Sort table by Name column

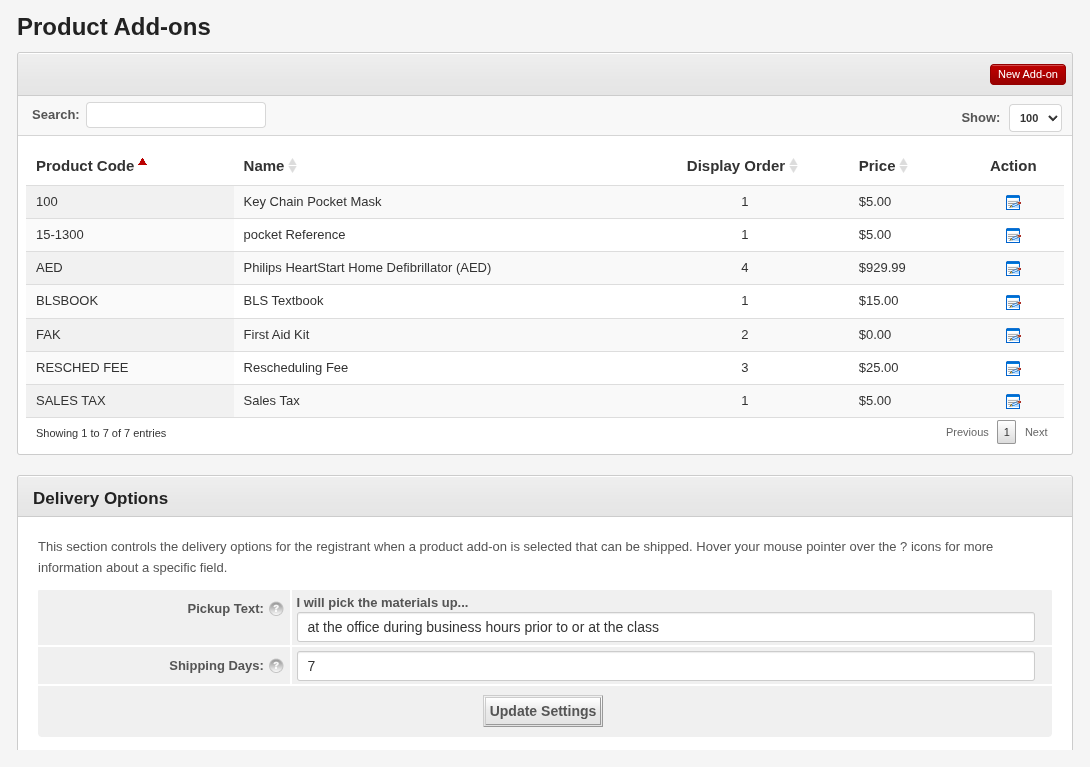coord(264,166)
